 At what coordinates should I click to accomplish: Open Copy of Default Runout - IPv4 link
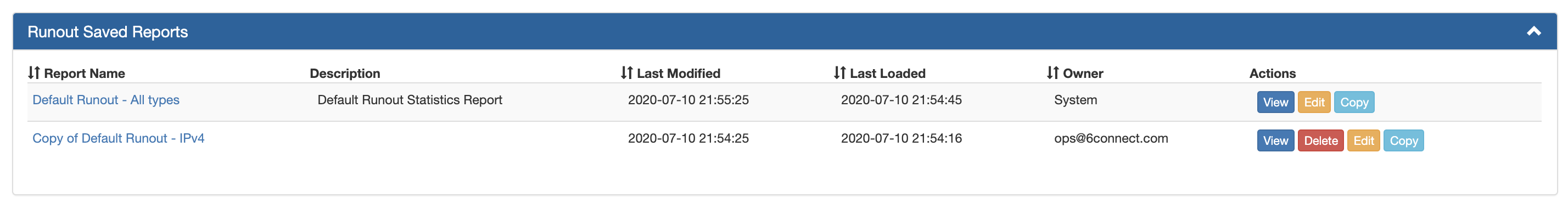click(x=118, y=138)
